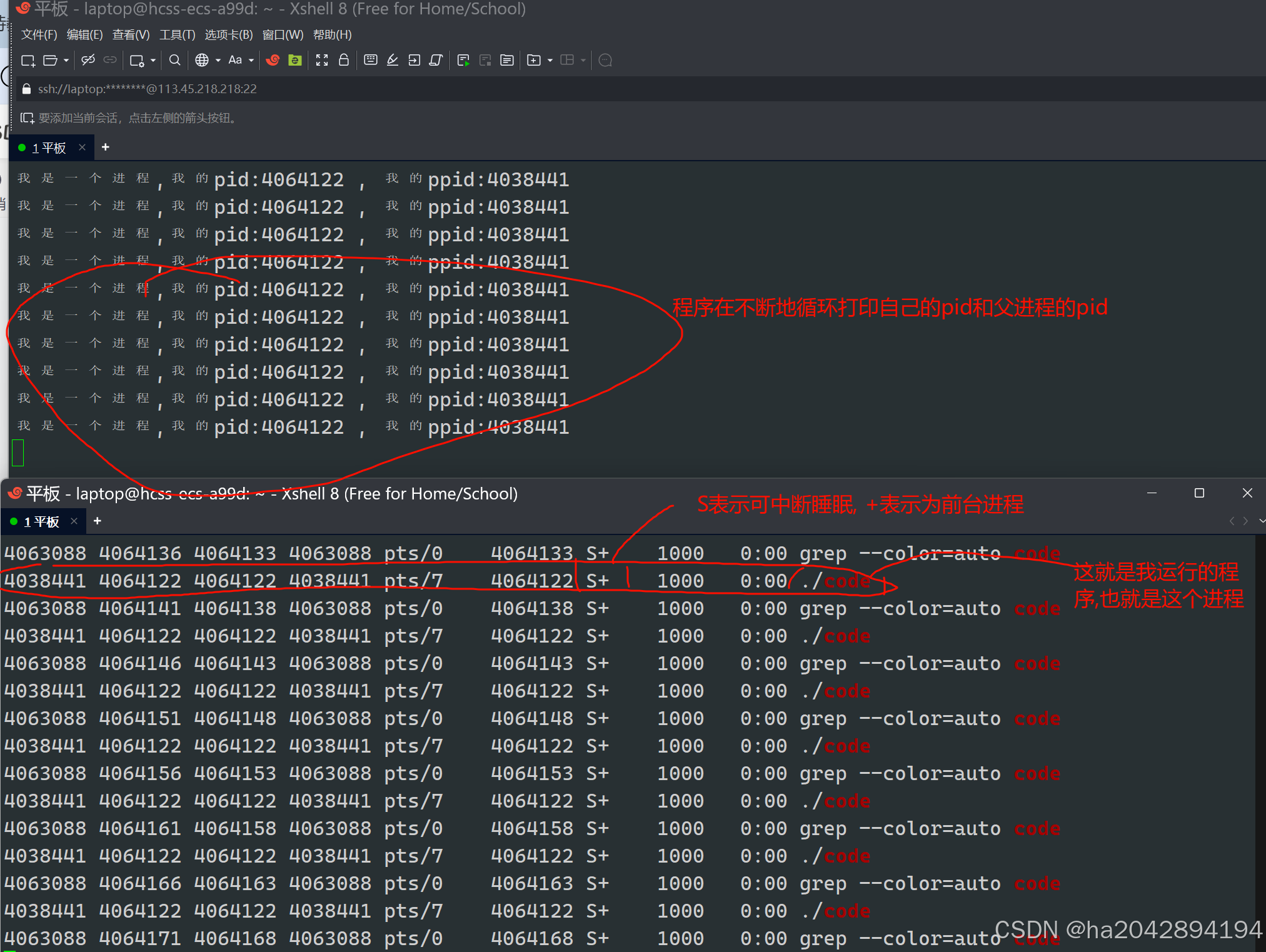
Task: Expand the globe encoding dropdown arrow
Action: [218, 61]
